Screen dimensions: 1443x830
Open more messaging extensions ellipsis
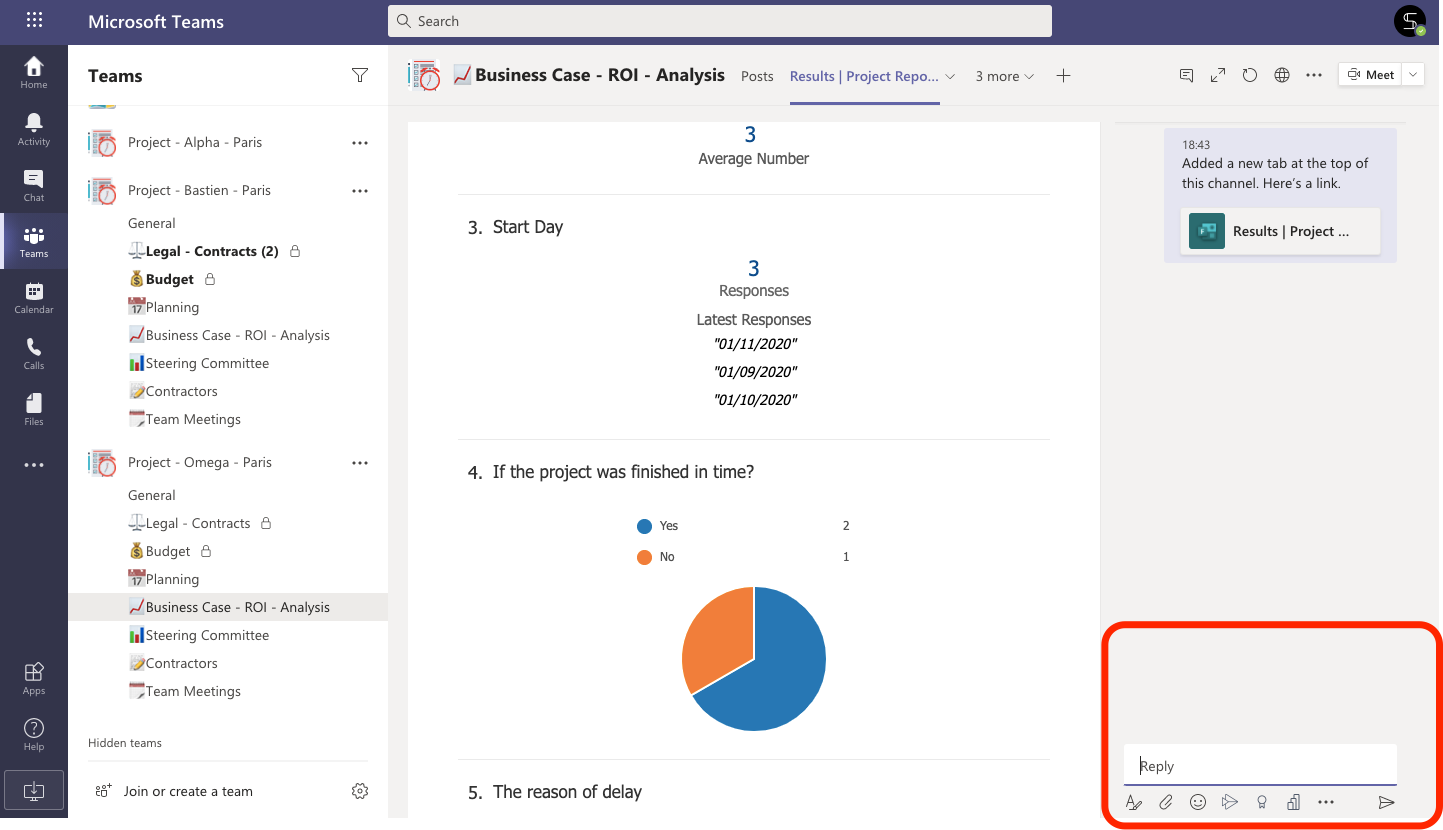tap(1326, 802)
